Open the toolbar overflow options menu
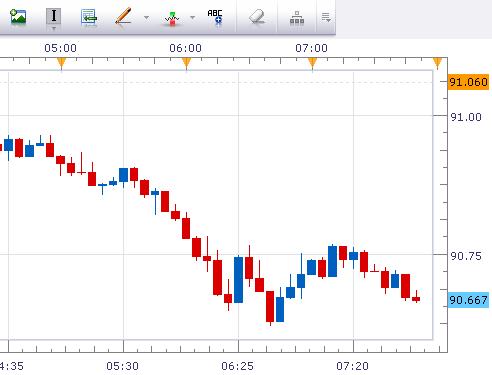This screenshot has height=375, width=492. pyautogui.click(x=326, y=17)
